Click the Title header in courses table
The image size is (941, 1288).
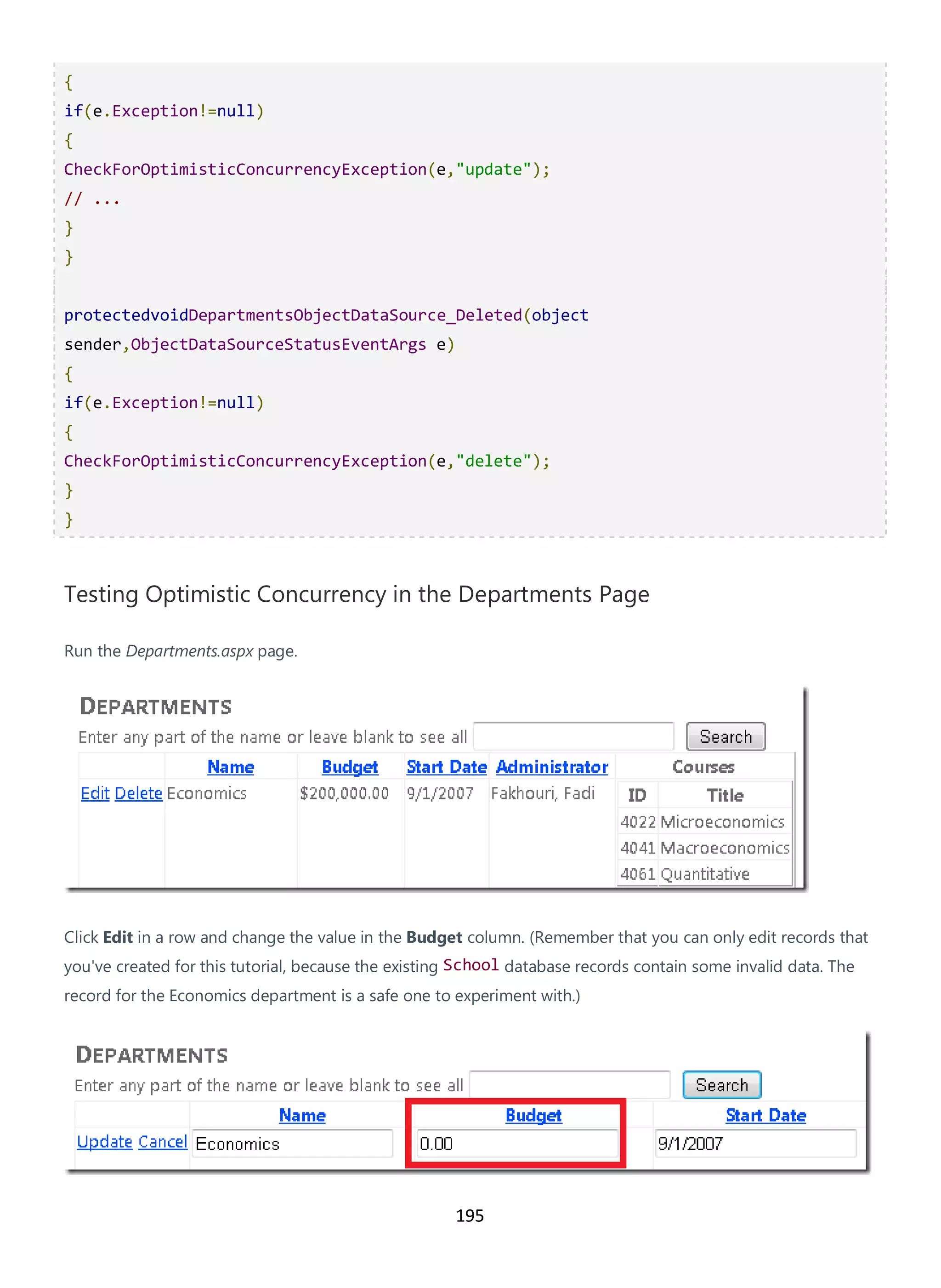[x=725, y=795]
